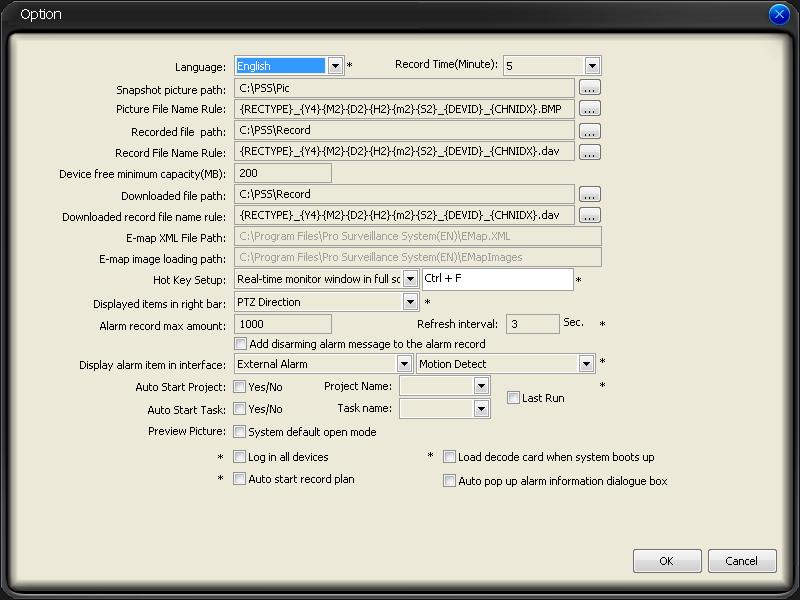The image size is (800, 600).
Task: Click the Ctrl + F hot key field
Action: click(x=497, y=279)
